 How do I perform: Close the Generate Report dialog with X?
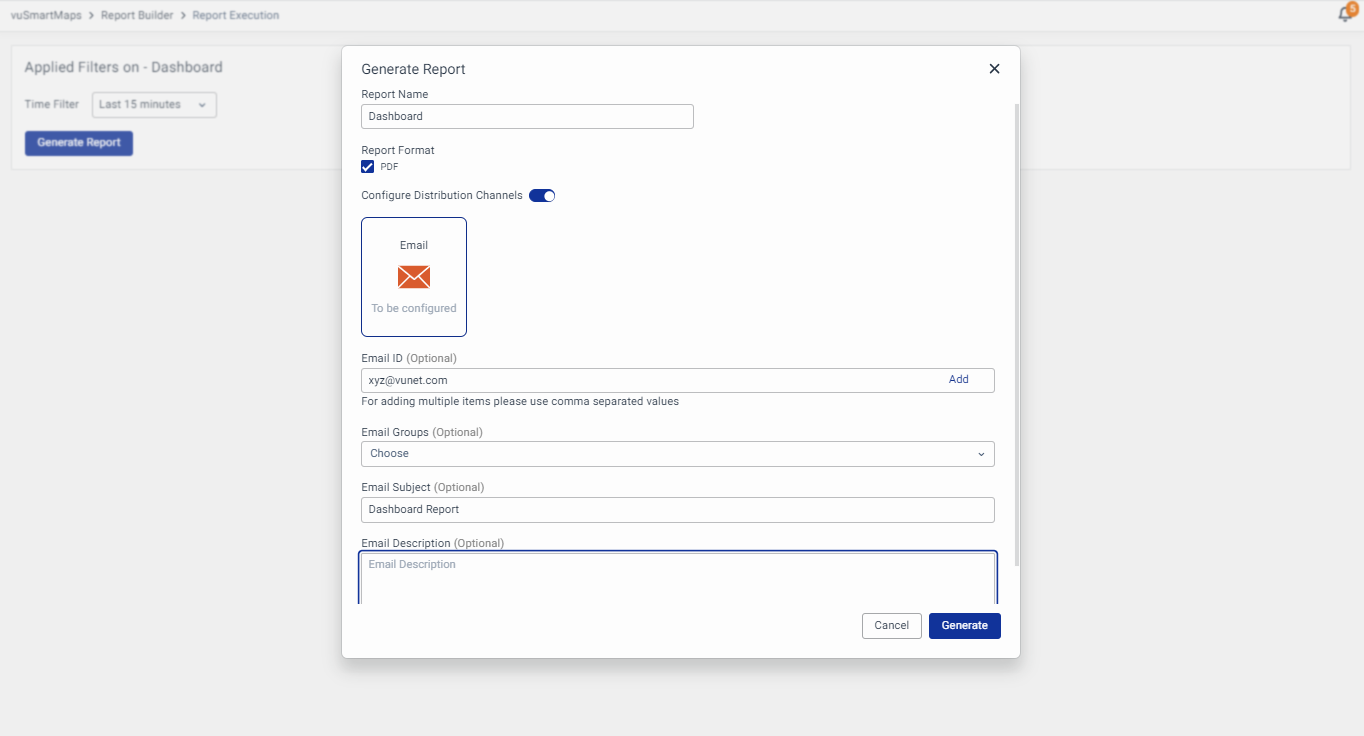994,69
